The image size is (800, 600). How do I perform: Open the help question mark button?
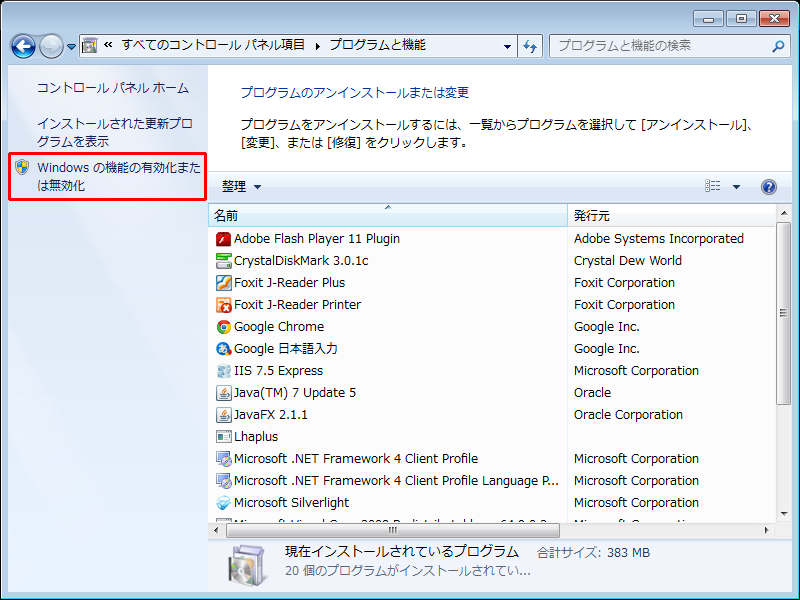[x=768, y=187]
